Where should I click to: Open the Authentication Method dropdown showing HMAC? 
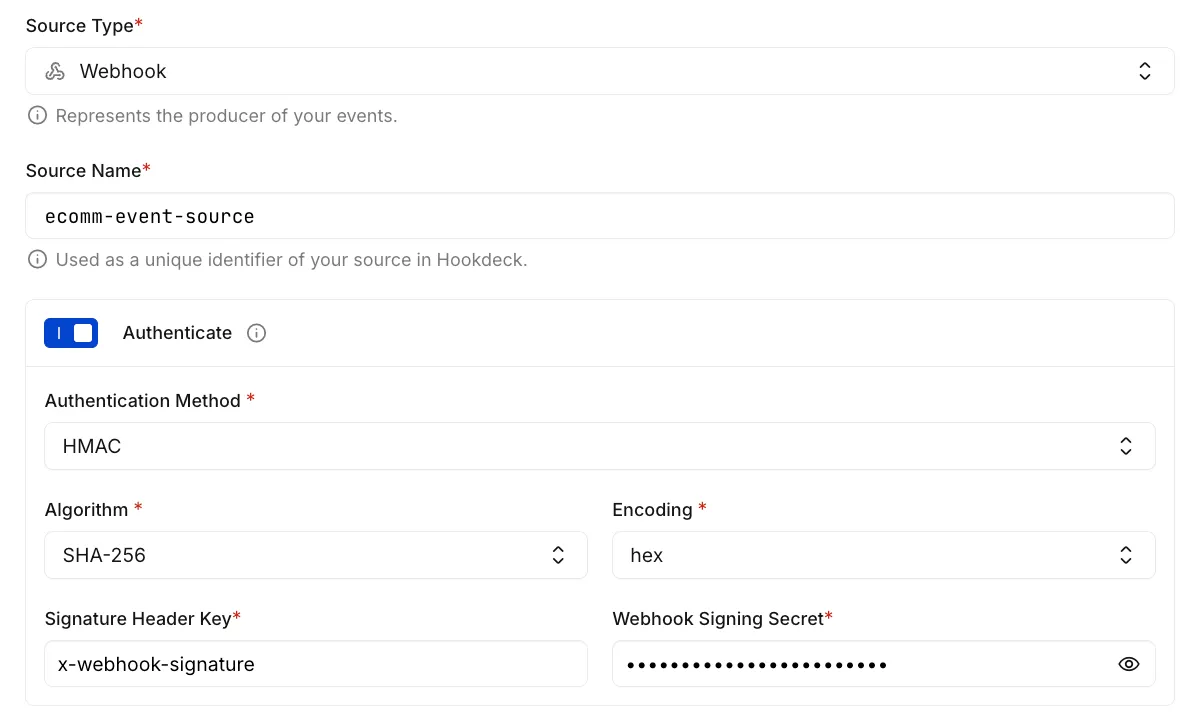click(x=600, y=446)
